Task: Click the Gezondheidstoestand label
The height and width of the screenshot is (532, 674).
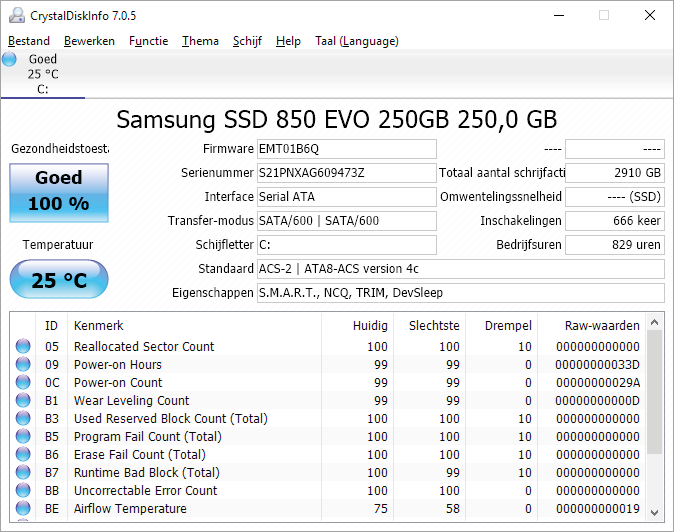Action: [x=60, y=149]
